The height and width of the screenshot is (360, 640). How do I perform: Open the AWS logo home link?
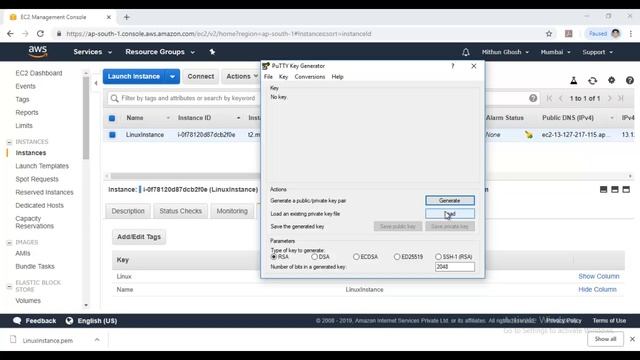[38, 52]
